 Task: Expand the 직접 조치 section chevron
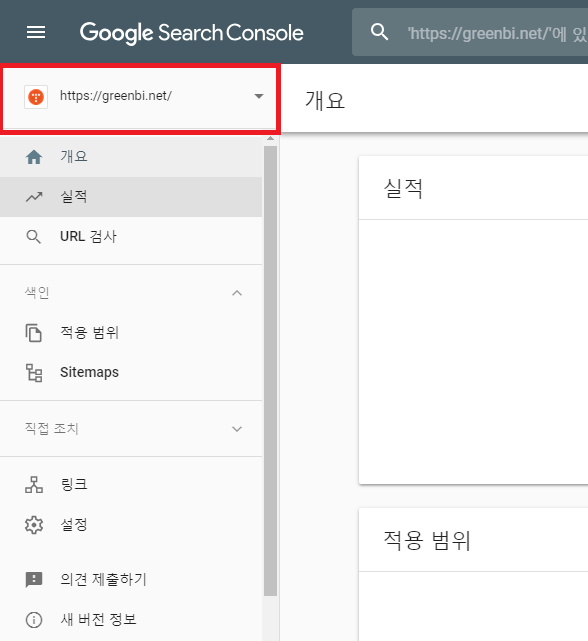click(237, 429)
